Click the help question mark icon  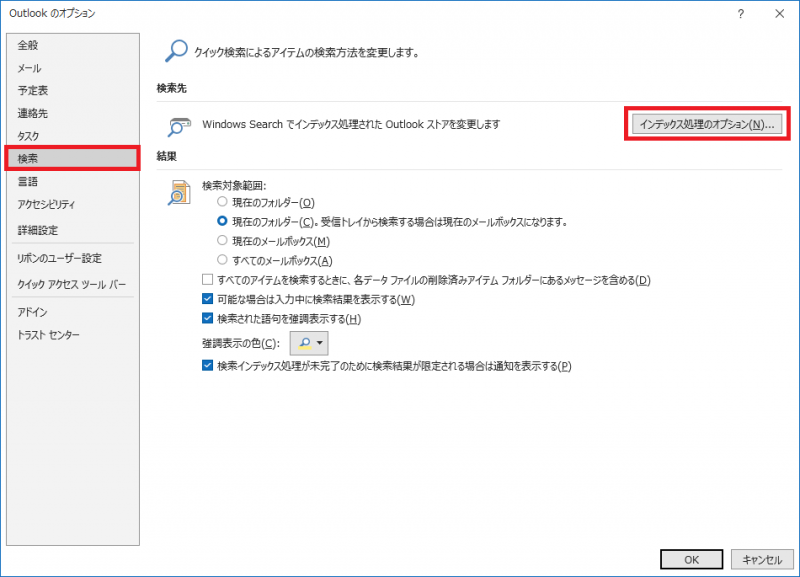pos(740,14)
